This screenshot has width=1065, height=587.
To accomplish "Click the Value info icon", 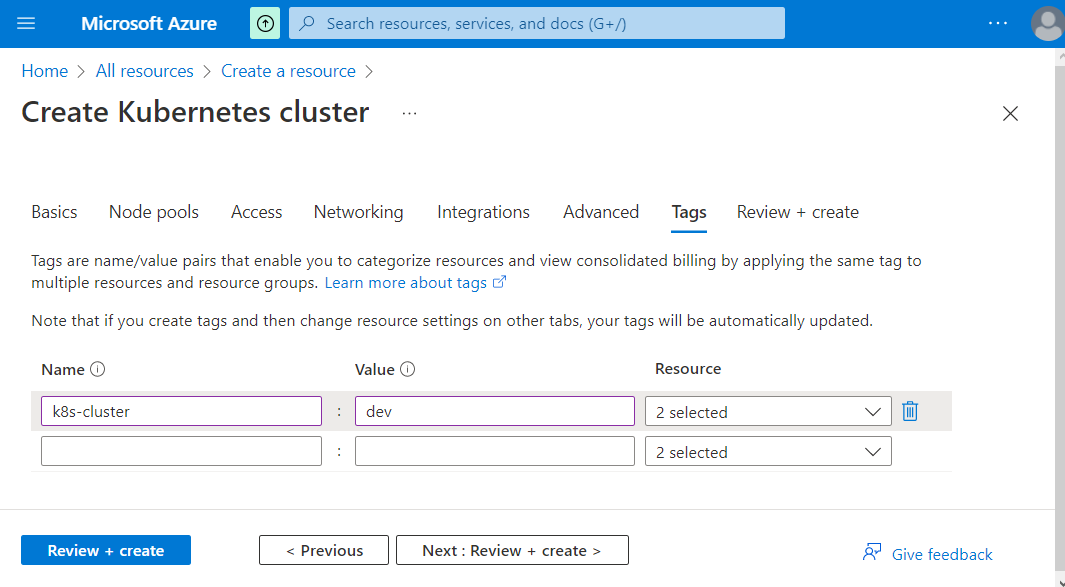I will [408, 369].
